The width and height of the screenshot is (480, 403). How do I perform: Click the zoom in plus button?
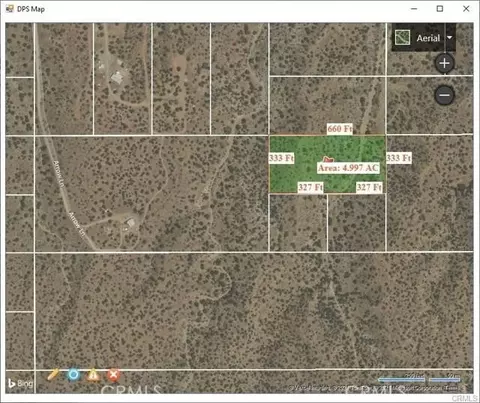tap(444, 63)
